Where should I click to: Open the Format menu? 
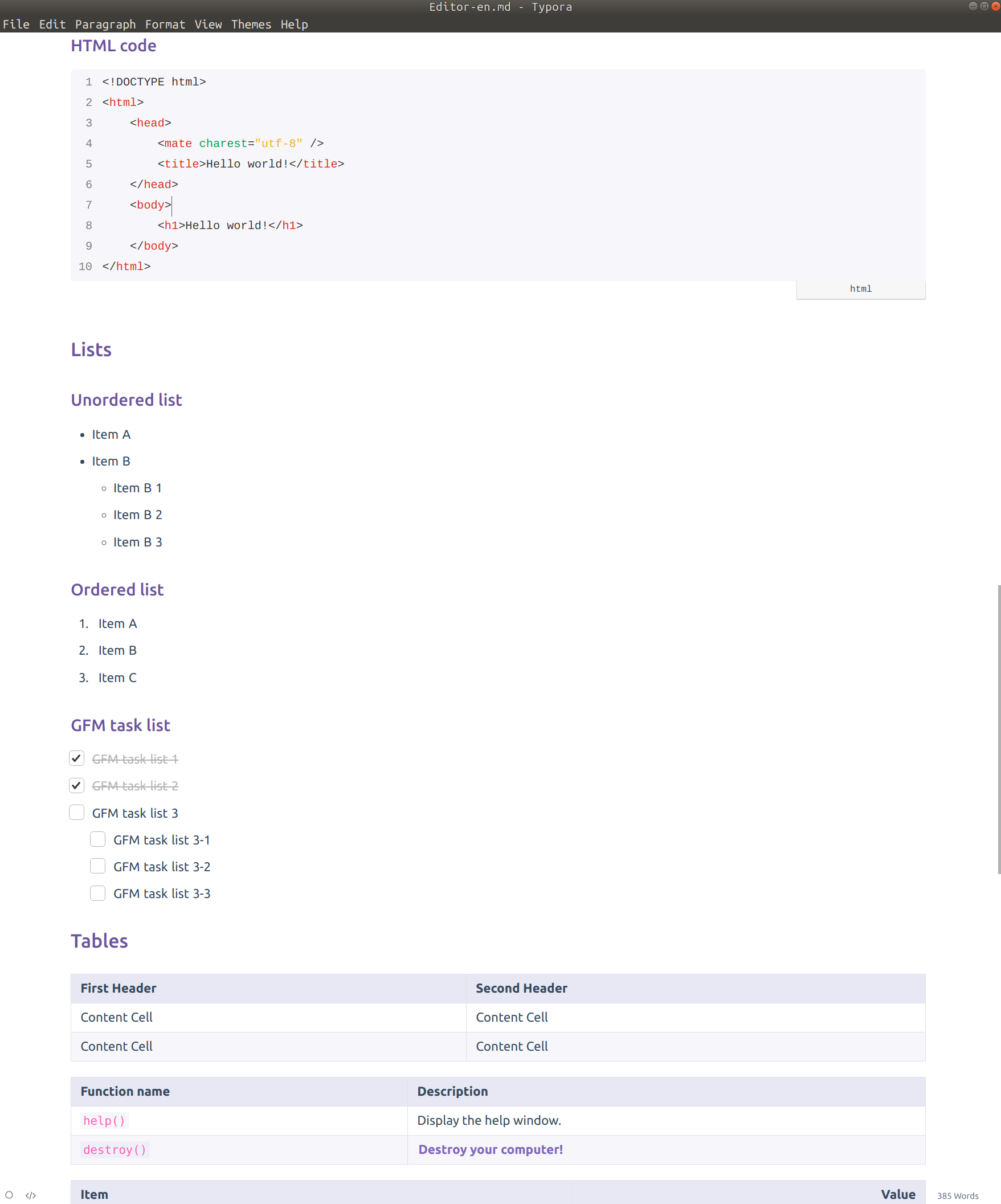click(165, 24)
